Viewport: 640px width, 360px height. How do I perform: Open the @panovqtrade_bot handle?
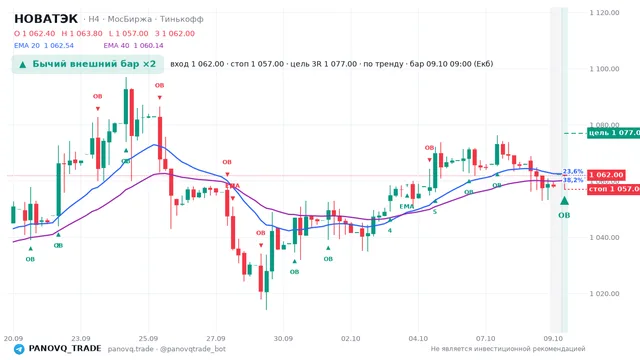(193, 349)
